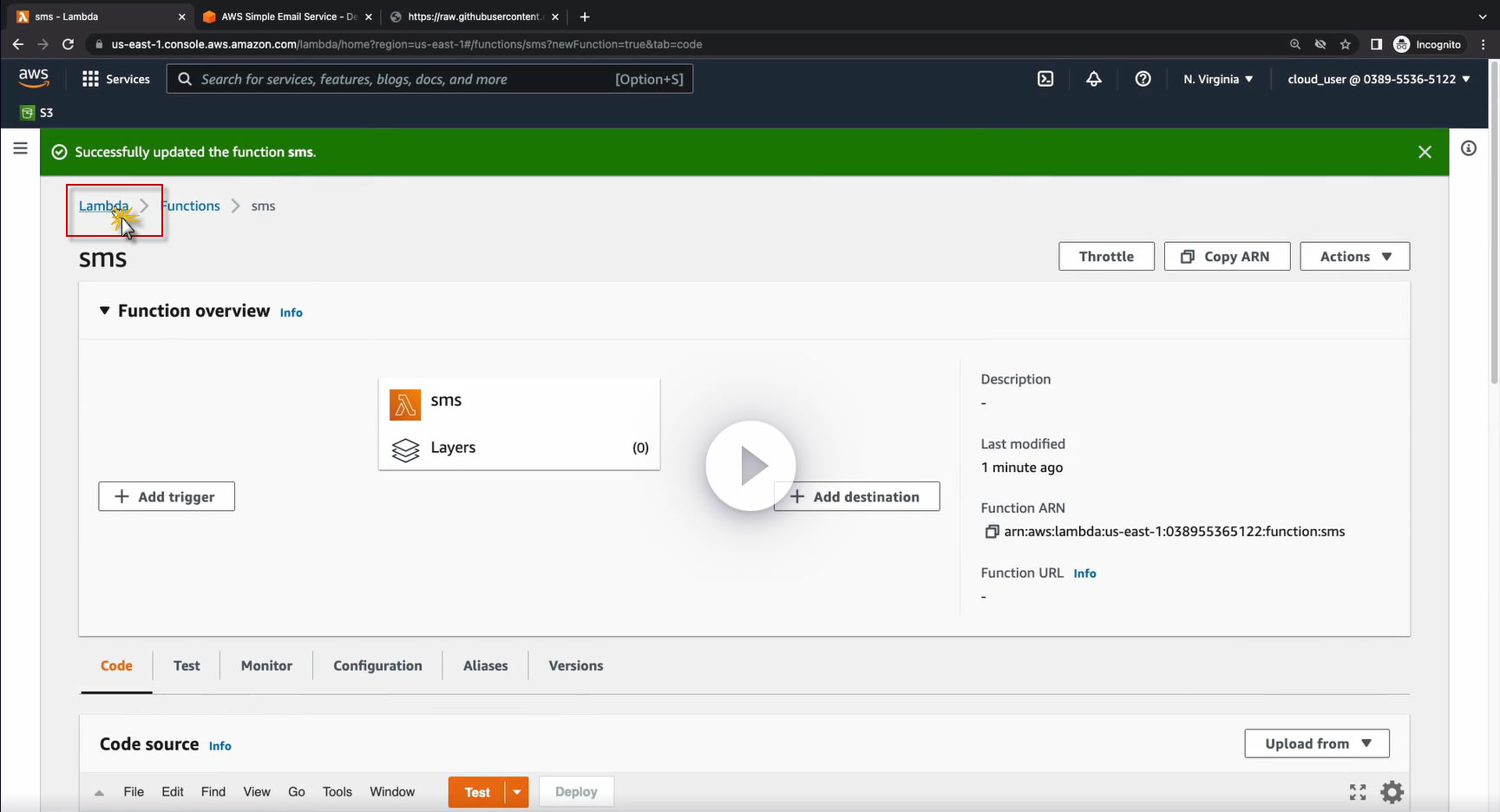This screenshot has width=1500, height=812.
Task: Open the side navigation hamburger menu
Action: click(20, 148)
